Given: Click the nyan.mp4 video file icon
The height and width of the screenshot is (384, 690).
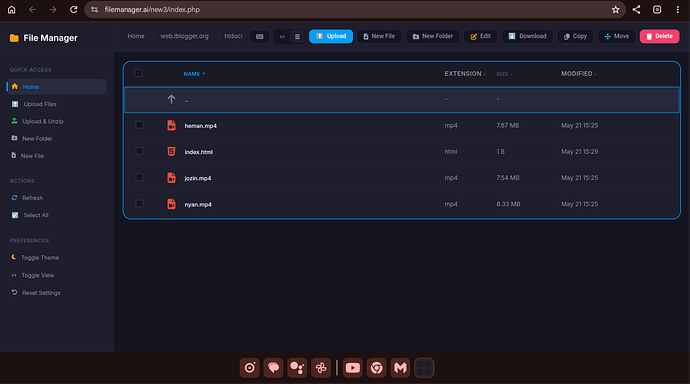Looking at the screenshot, I should coord(171,204).
